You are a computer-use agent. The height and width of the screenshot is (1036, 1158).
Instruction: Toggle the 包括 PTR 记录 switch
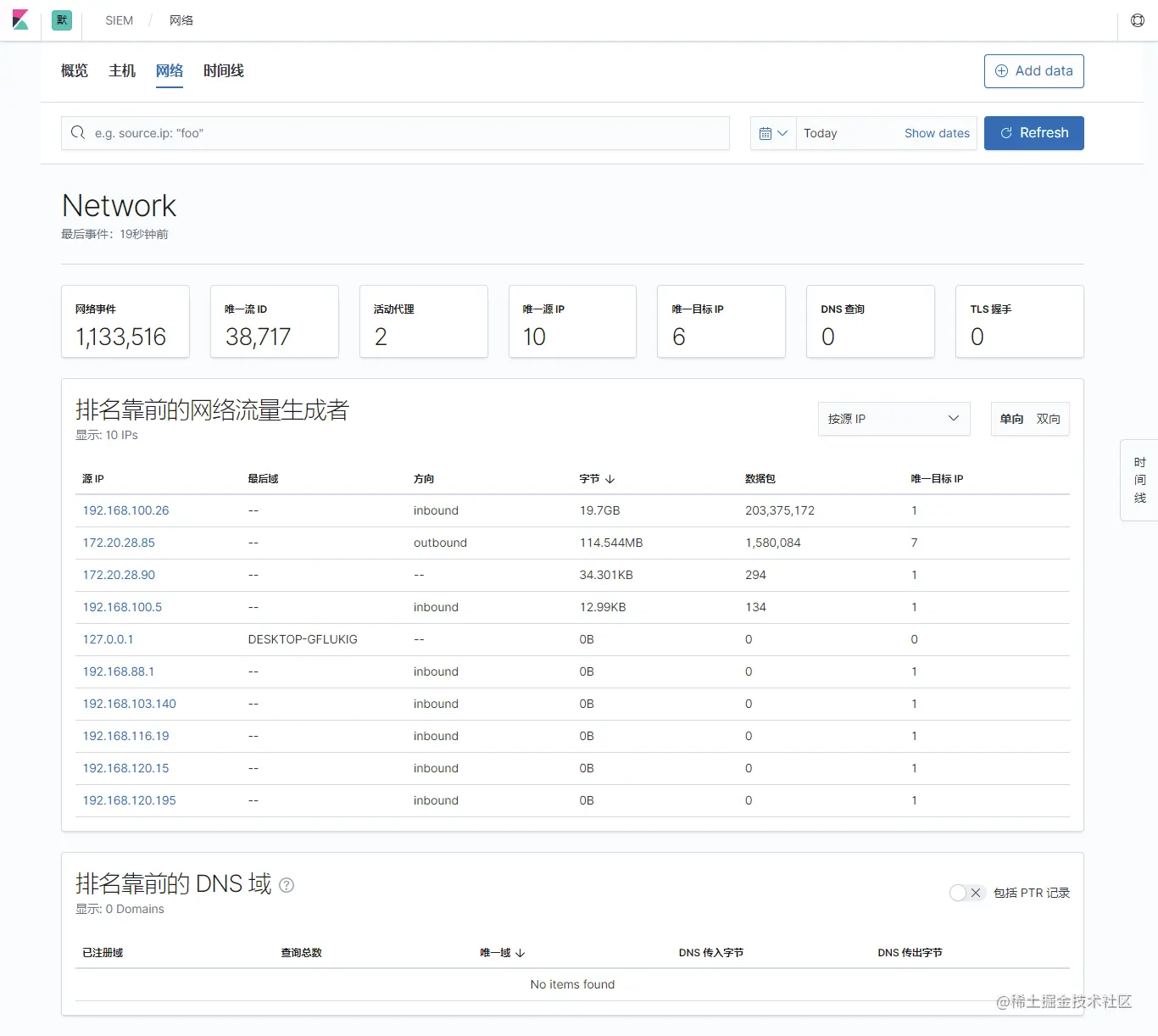966,893
